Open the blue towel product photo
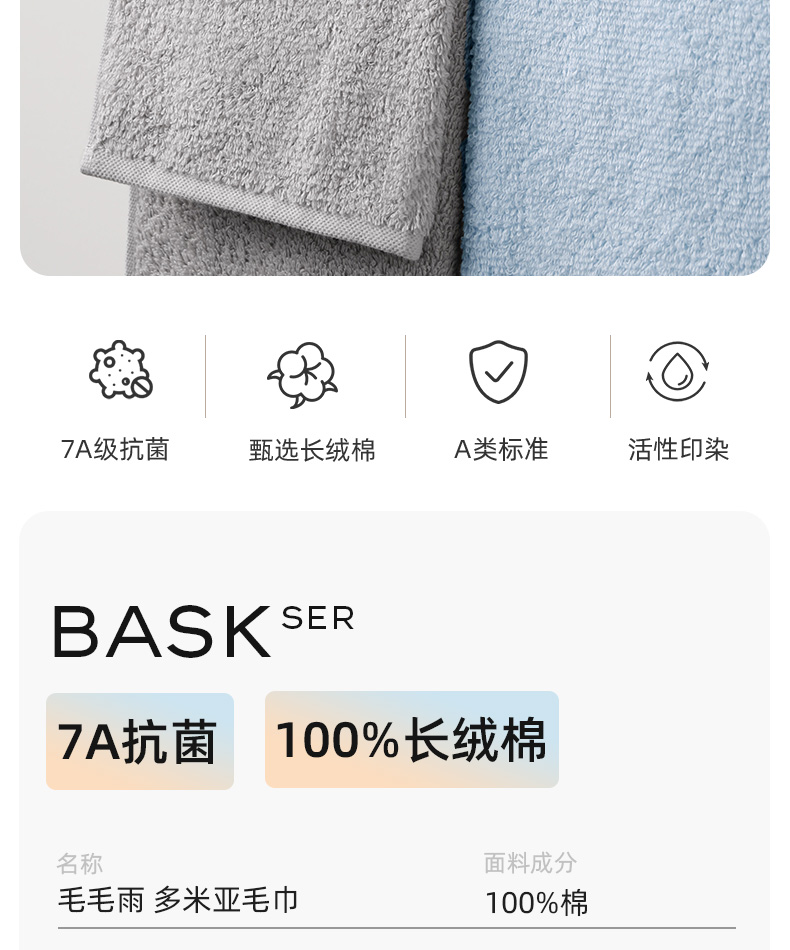The image size is (790, 950). (x=616, y=136)
